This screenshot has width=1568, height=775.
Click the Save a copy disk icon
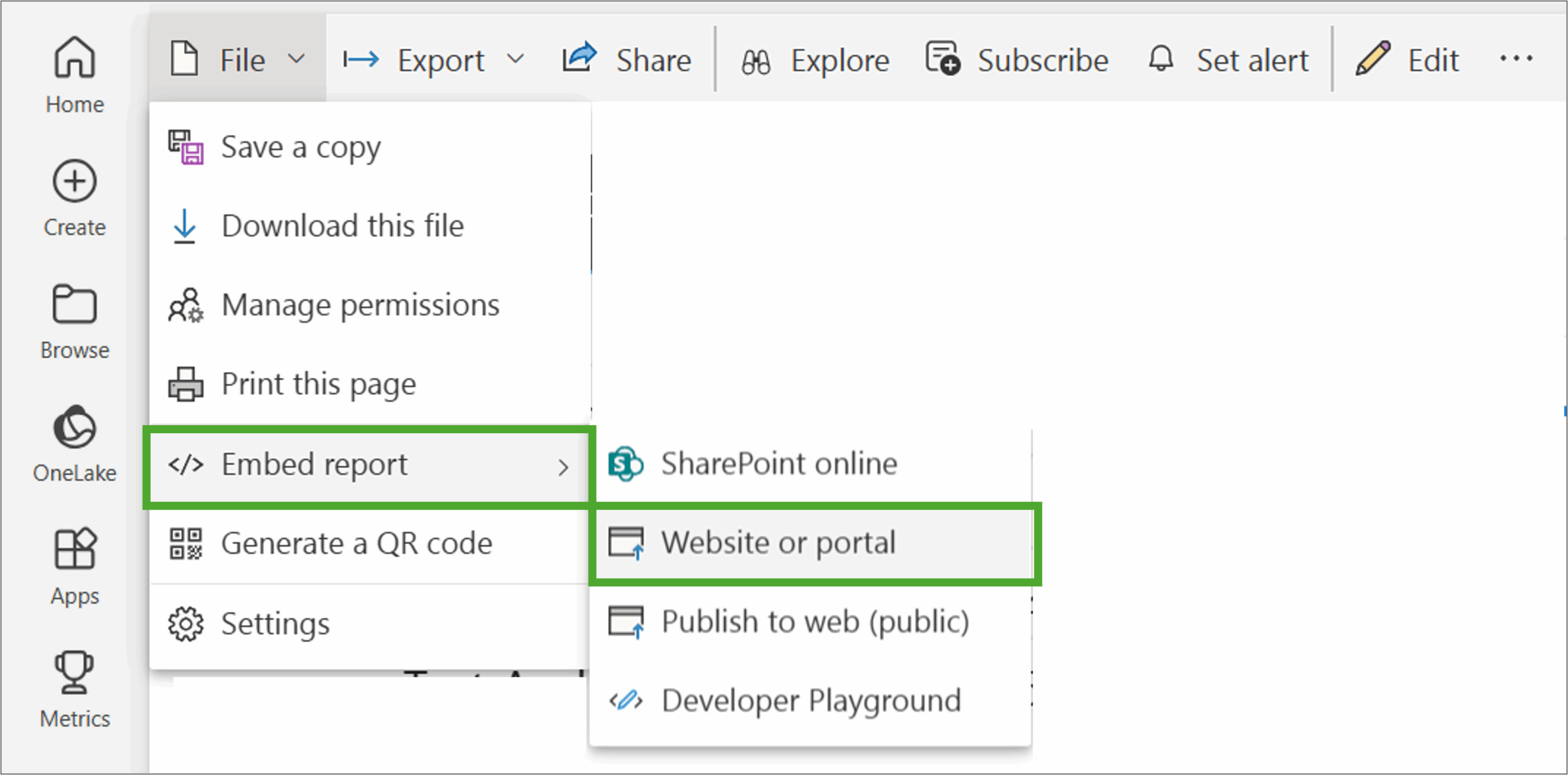coord(186,147)
